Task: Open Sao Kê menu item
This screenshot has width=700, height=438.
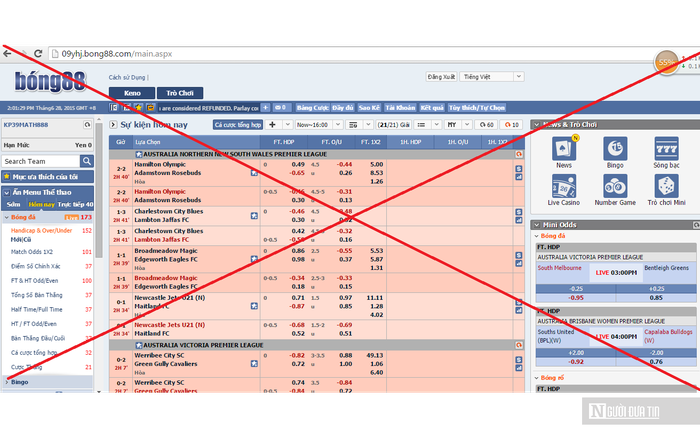Action: 369,108
